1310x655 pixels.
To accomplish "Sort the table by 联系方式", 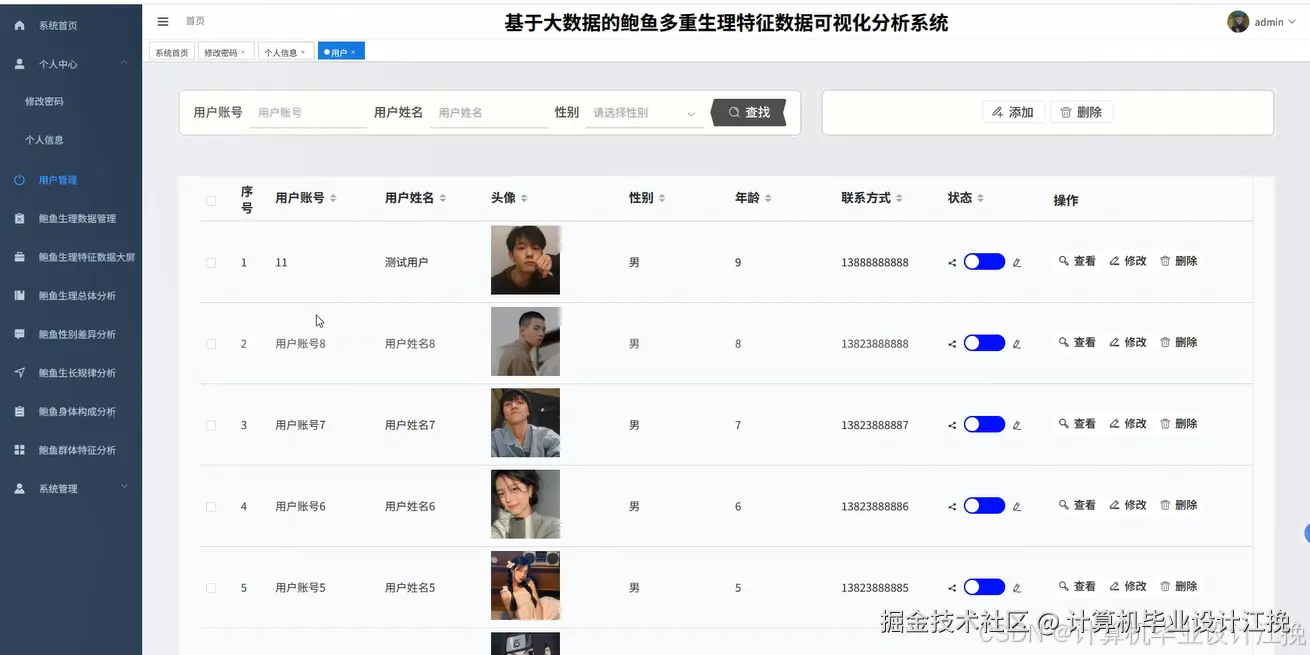I will point(899,198).
